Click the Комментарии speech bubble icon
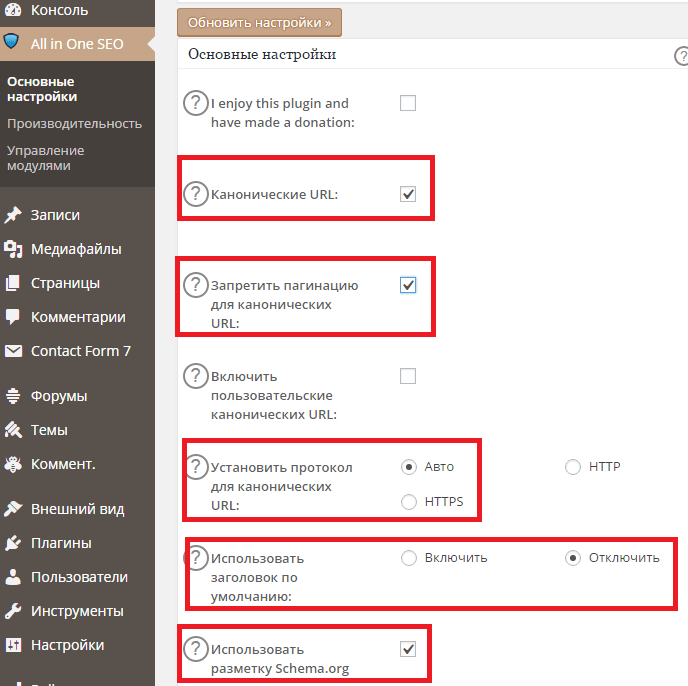Image resolution: width=688 pixels, height=686 pixels. click(13, 316)
